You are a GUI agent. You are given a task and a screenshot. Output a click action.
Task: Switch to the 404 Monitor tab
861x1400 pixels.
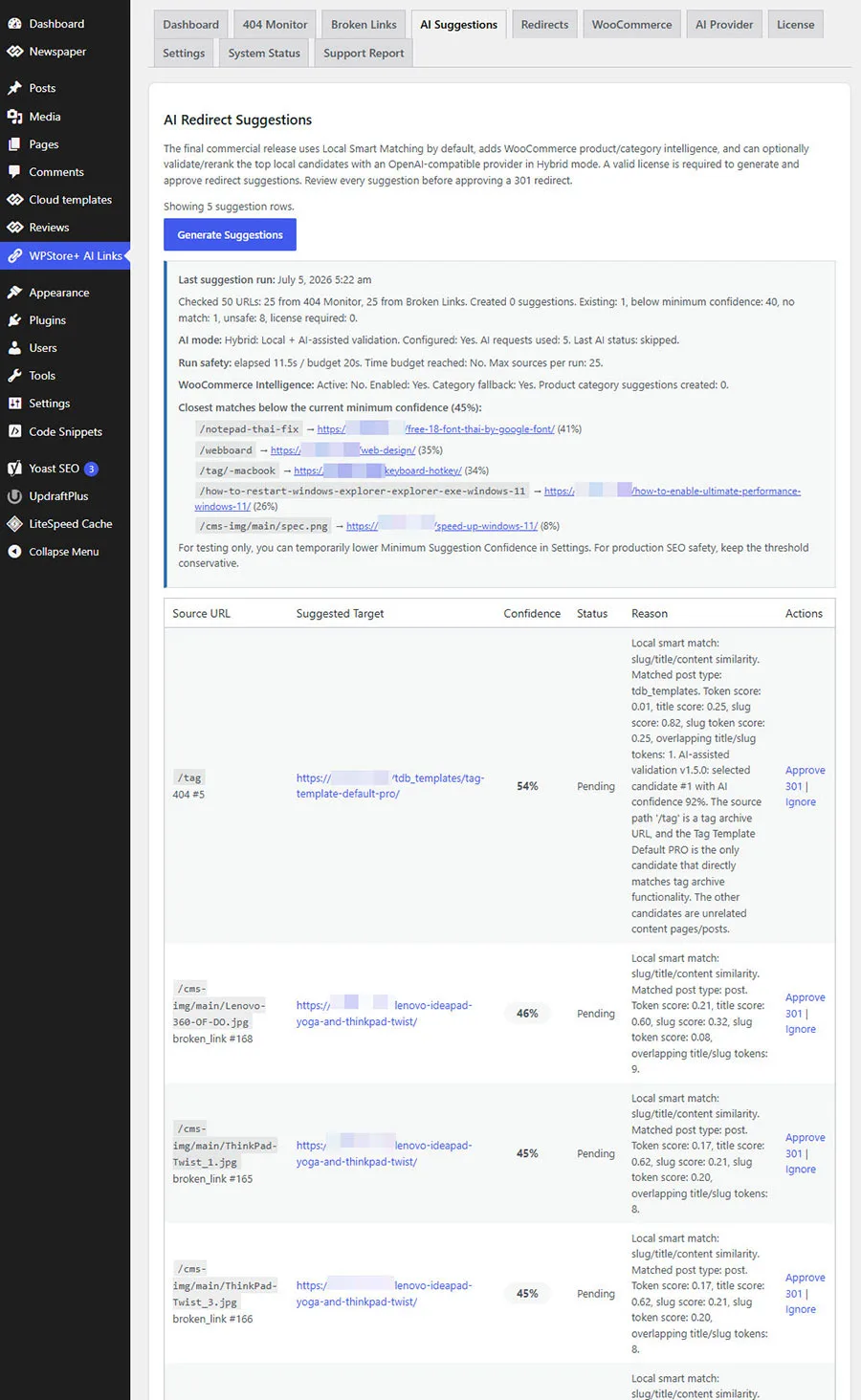coord(275,24)
